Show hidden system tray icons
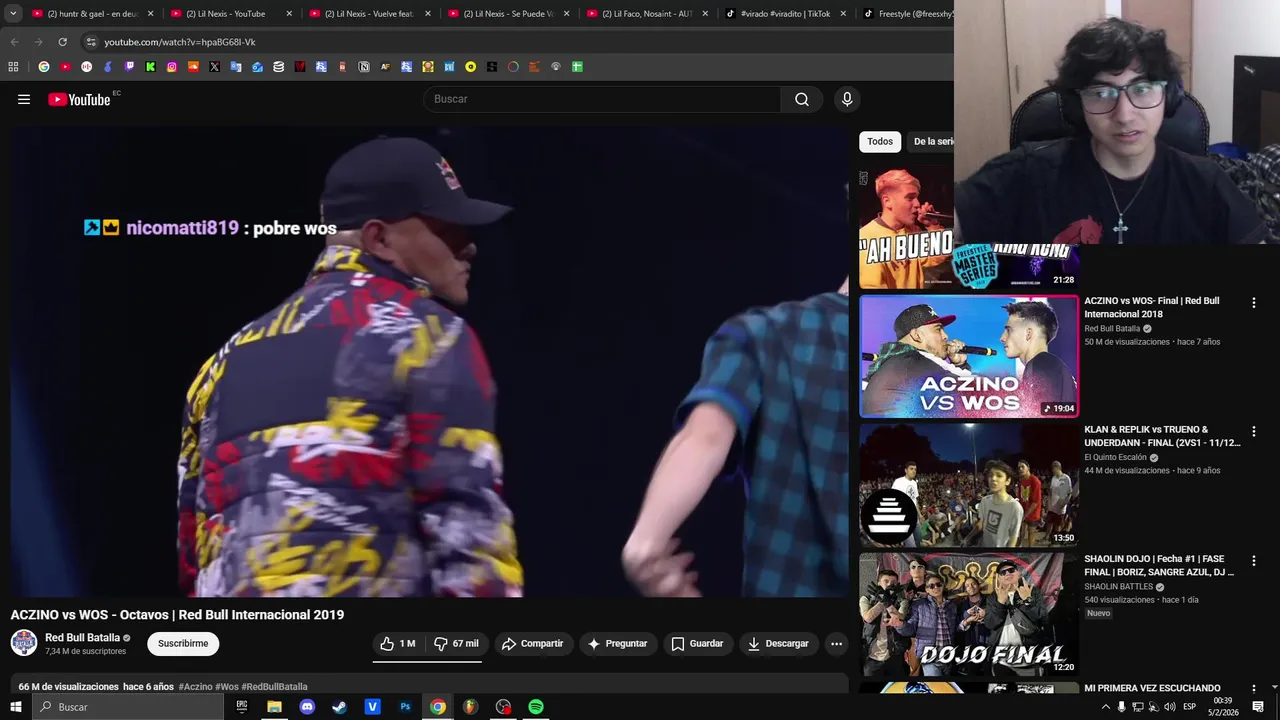 click(x=1105, y=707)
